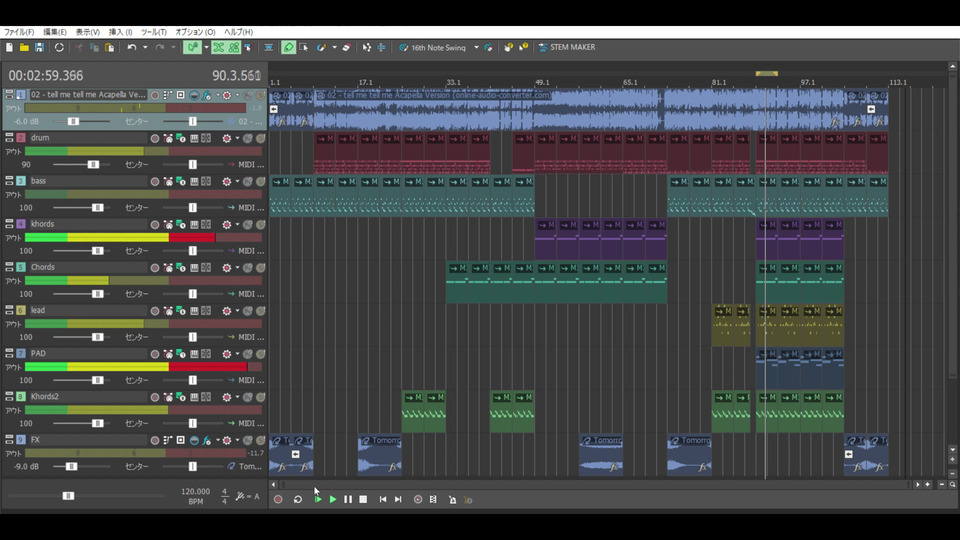
Task: Arm the drum track for recording
Action: point(155,138)
